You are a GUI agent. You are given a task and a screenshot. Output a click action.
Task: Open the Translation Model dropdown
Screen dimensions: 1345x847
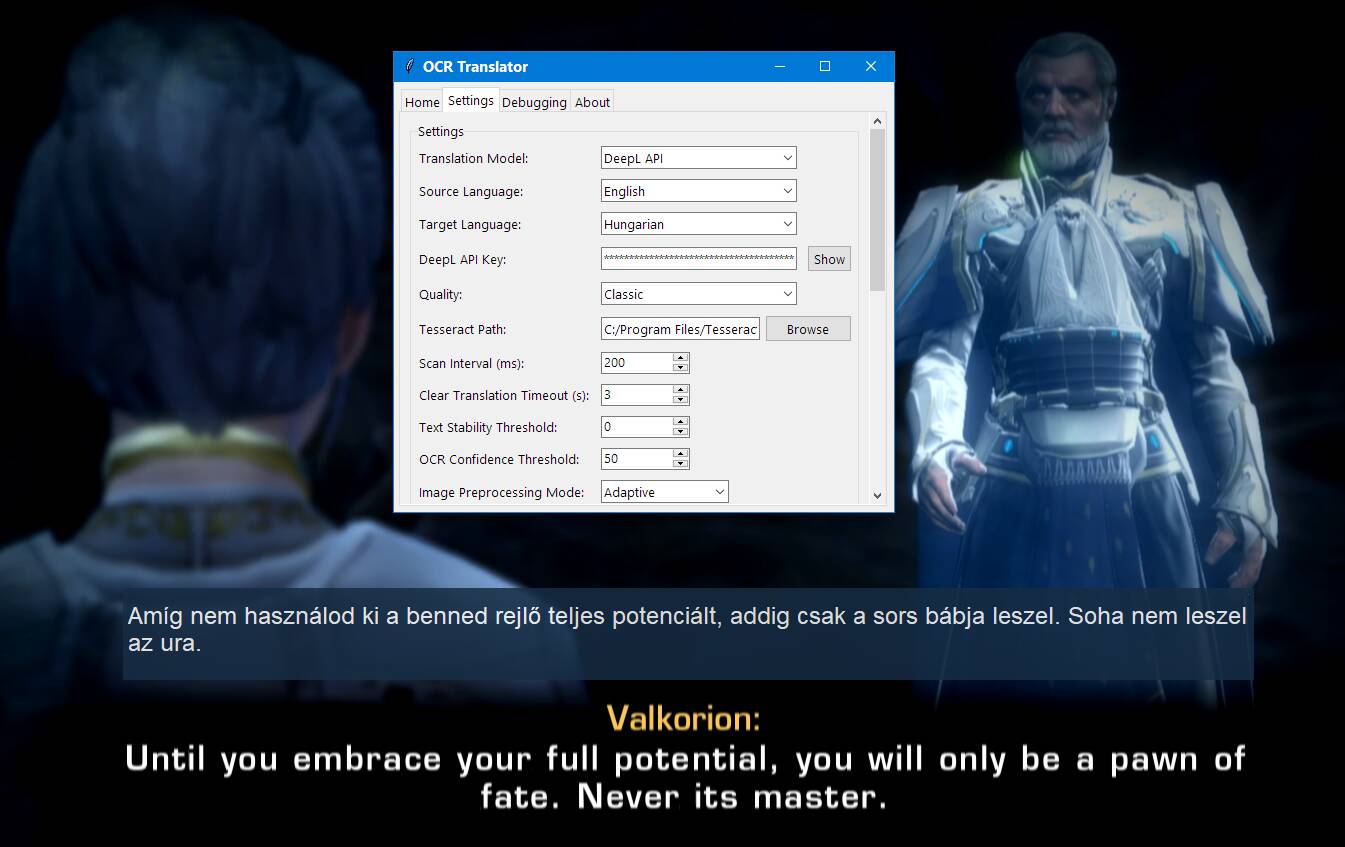(698, 158)
